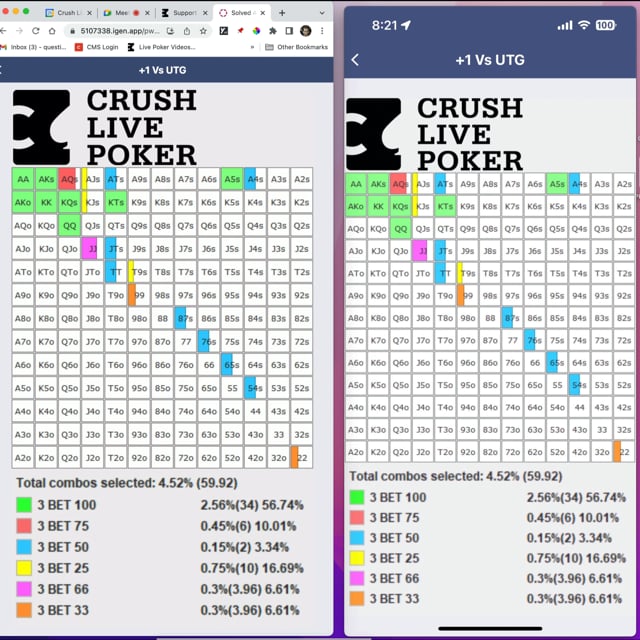
Task: Toggle the browser side panel
Action: (x=289, y=31)
